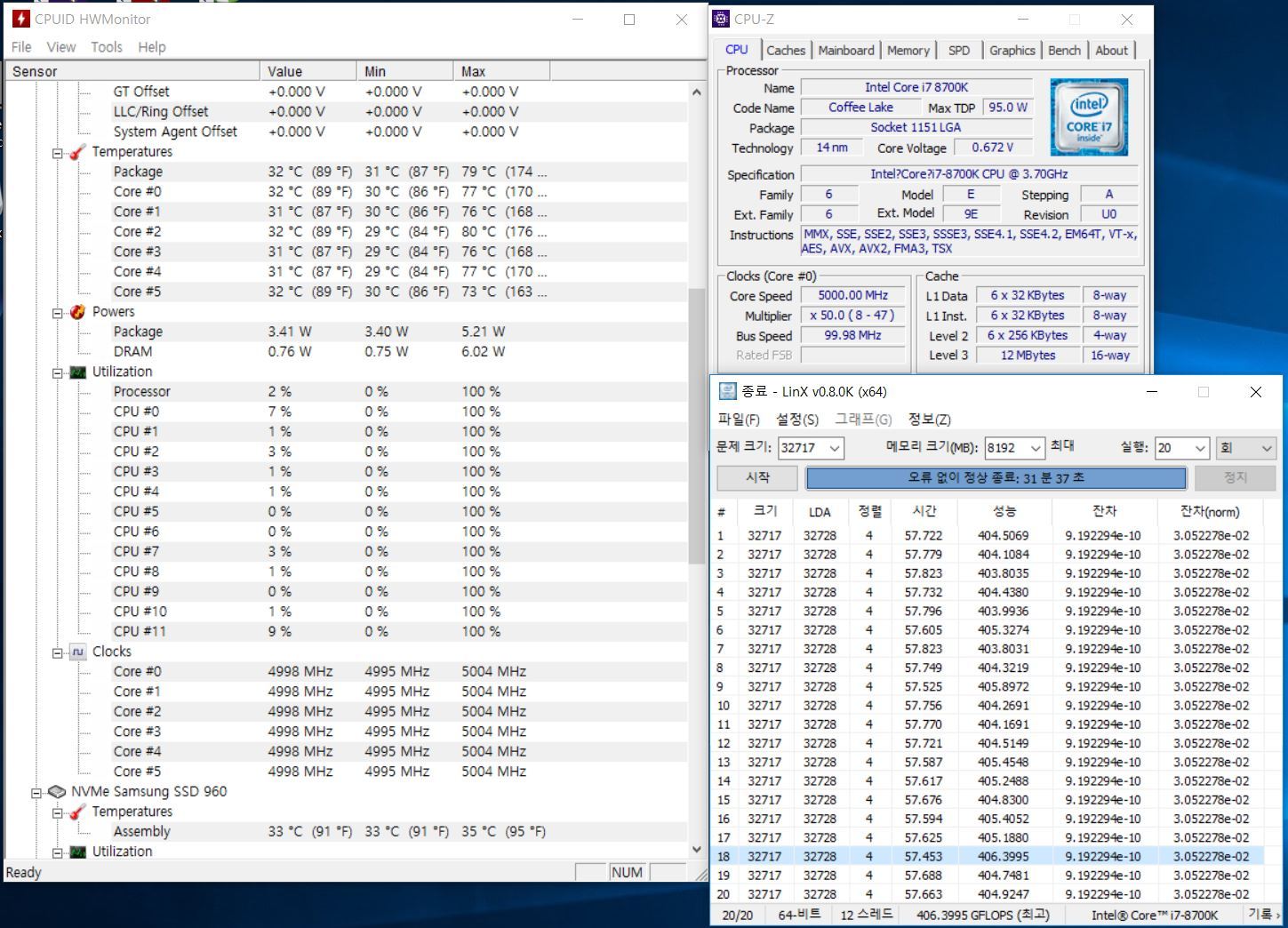This screenshot has height=928, width=1288.
Task: Select the Assembly temperature row
Action: pos(347,832)
